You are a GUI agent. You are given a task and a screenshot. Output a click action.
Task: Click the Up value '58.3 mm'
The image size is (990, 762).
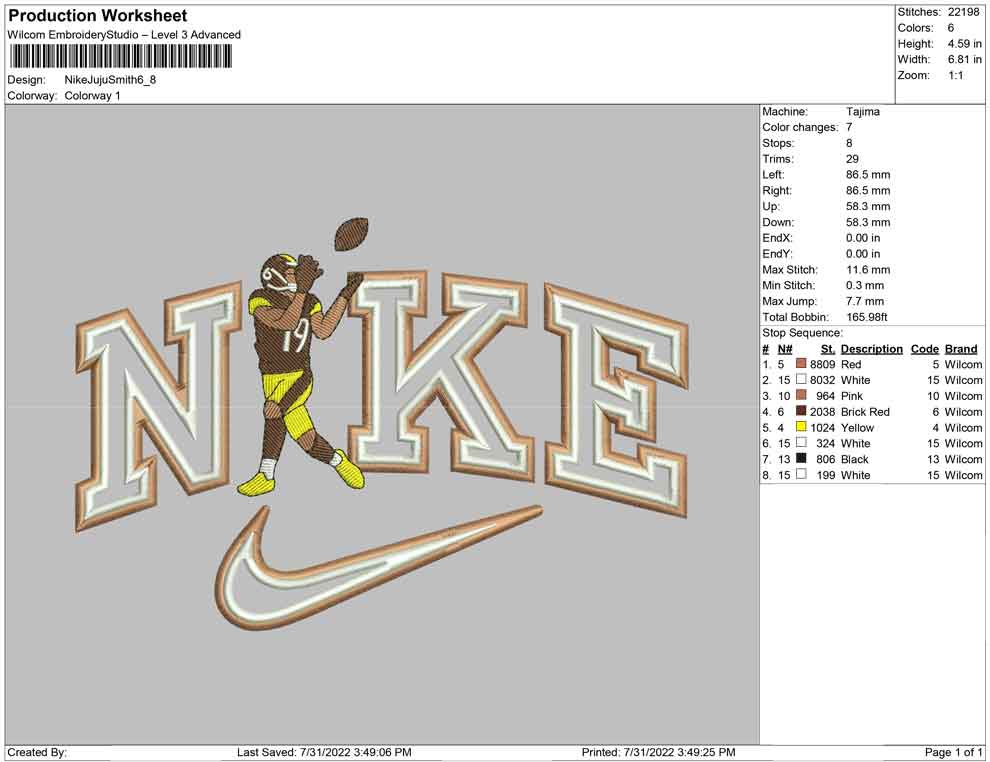click(868, 206)
